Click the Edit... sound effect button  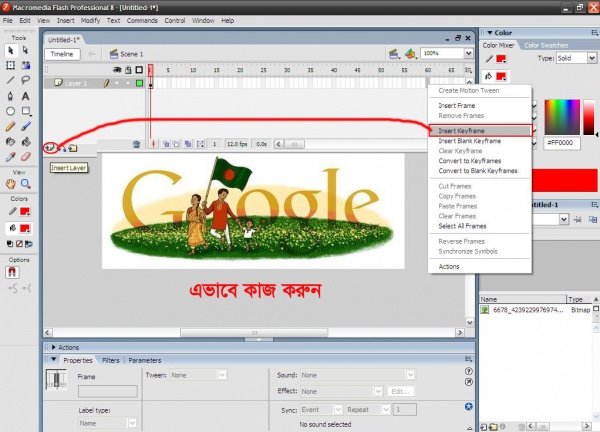coord(400,391)
